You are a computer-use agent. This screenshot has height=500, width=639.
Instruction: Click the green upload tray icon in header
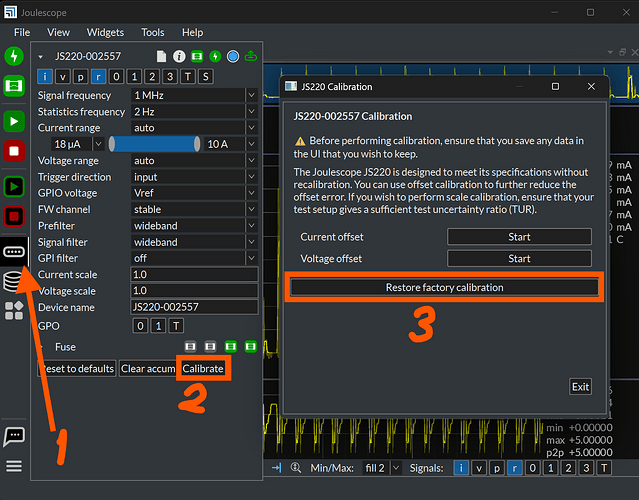pyautogui.click(x=251, y=56)
